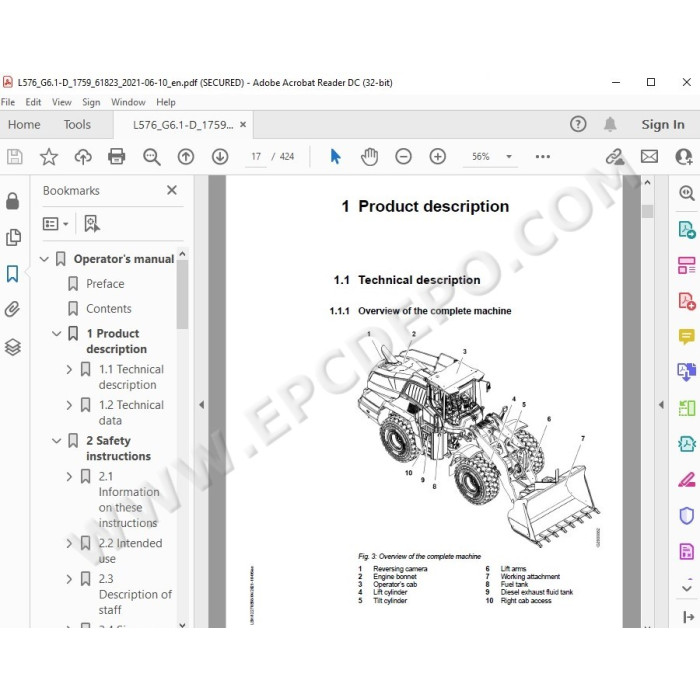Click the share with others person icon

click(683, 157)
